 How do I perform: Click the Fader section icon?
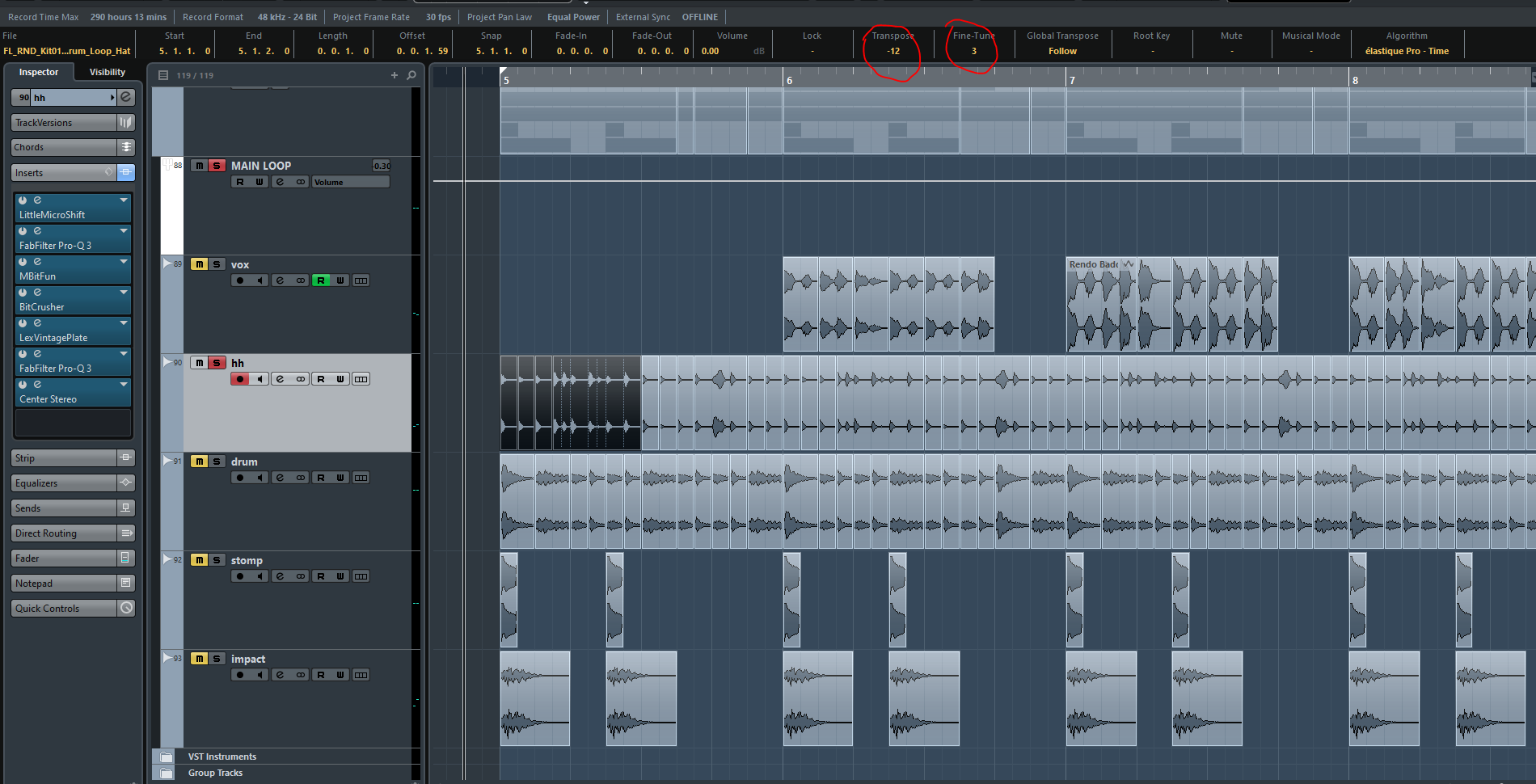[126, 558]
